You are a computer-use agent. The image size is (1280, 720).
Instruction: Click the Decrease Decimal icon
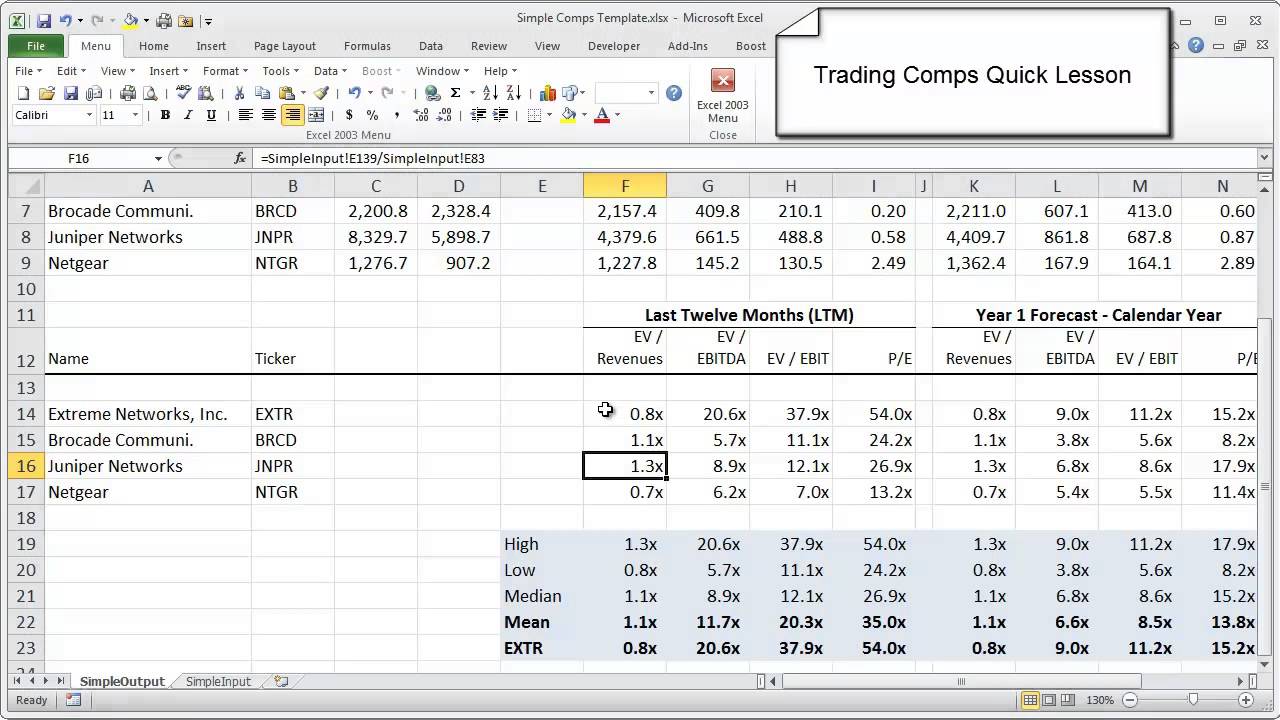click(444, 115)
